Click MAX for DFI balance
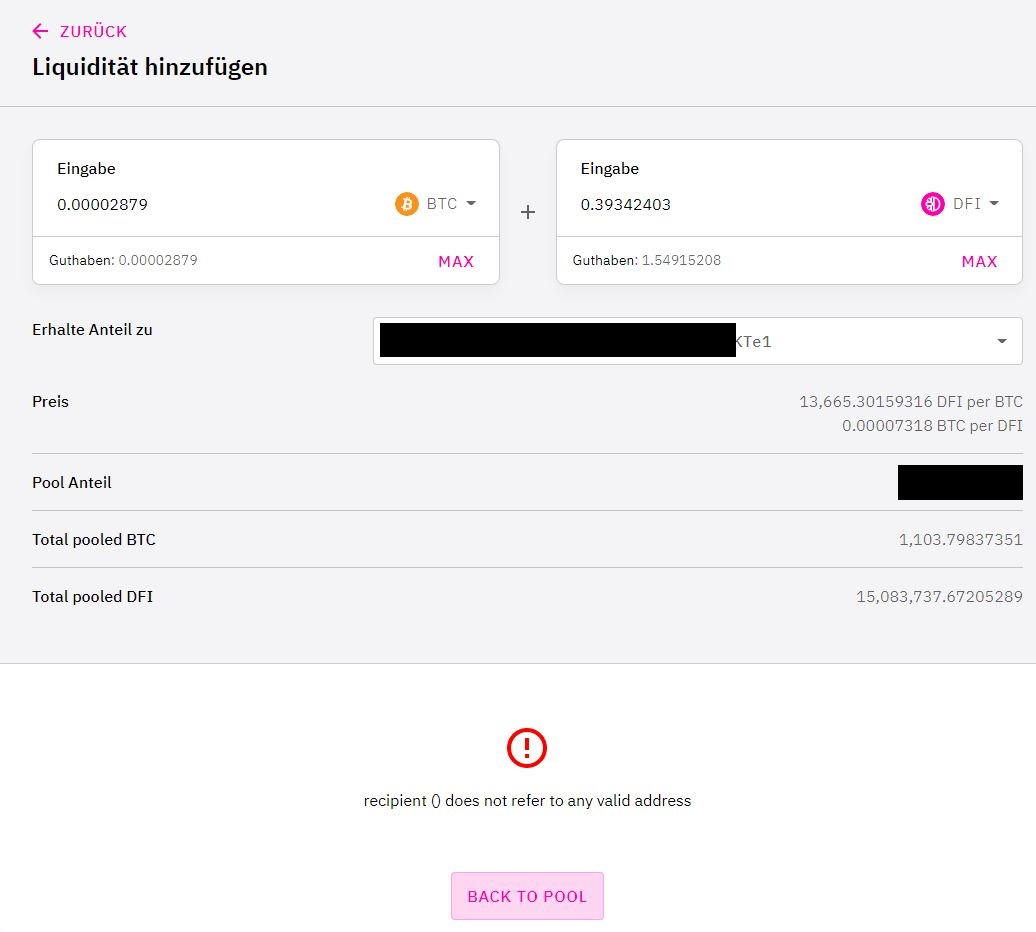1036x932 pixels. pyautogui.click(x=979, y=262)
